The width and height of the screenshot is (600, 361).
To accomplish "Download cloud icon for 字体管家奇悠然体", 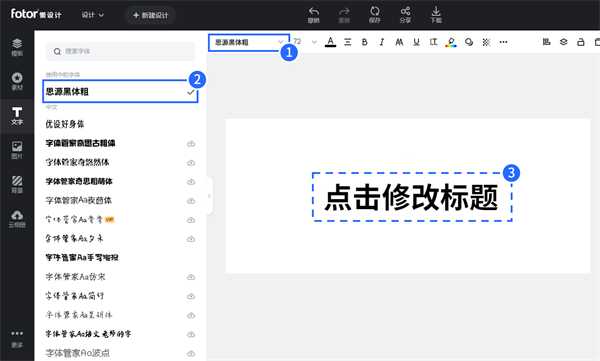I will (191, 163).
